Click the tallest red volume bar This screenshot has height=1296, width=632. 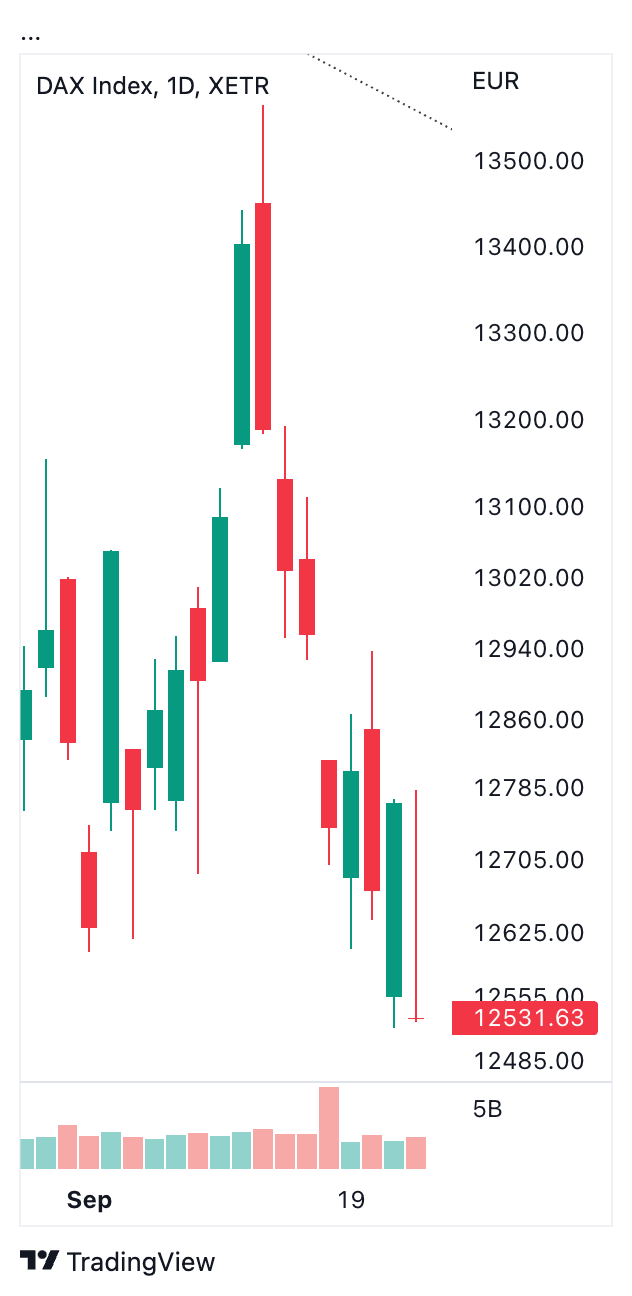point(329,1128)
